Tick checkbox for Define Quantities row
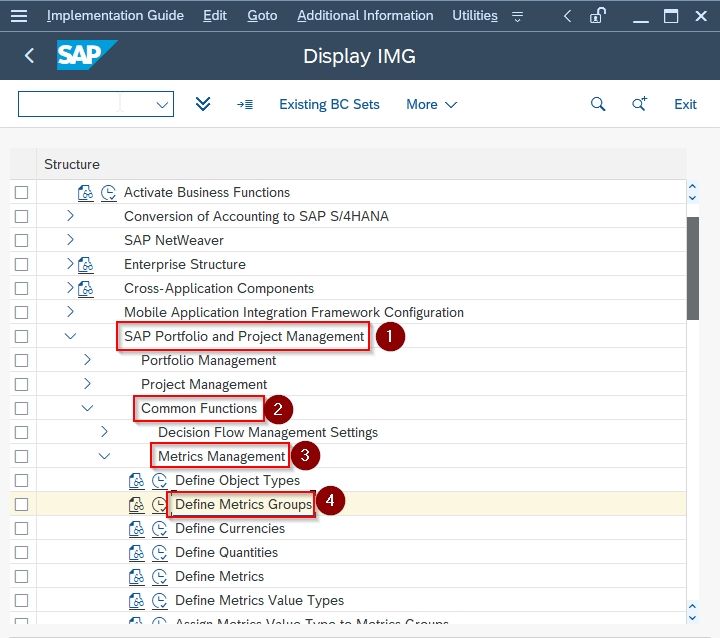This screenshot has height=638, width=720. [21, 553]
